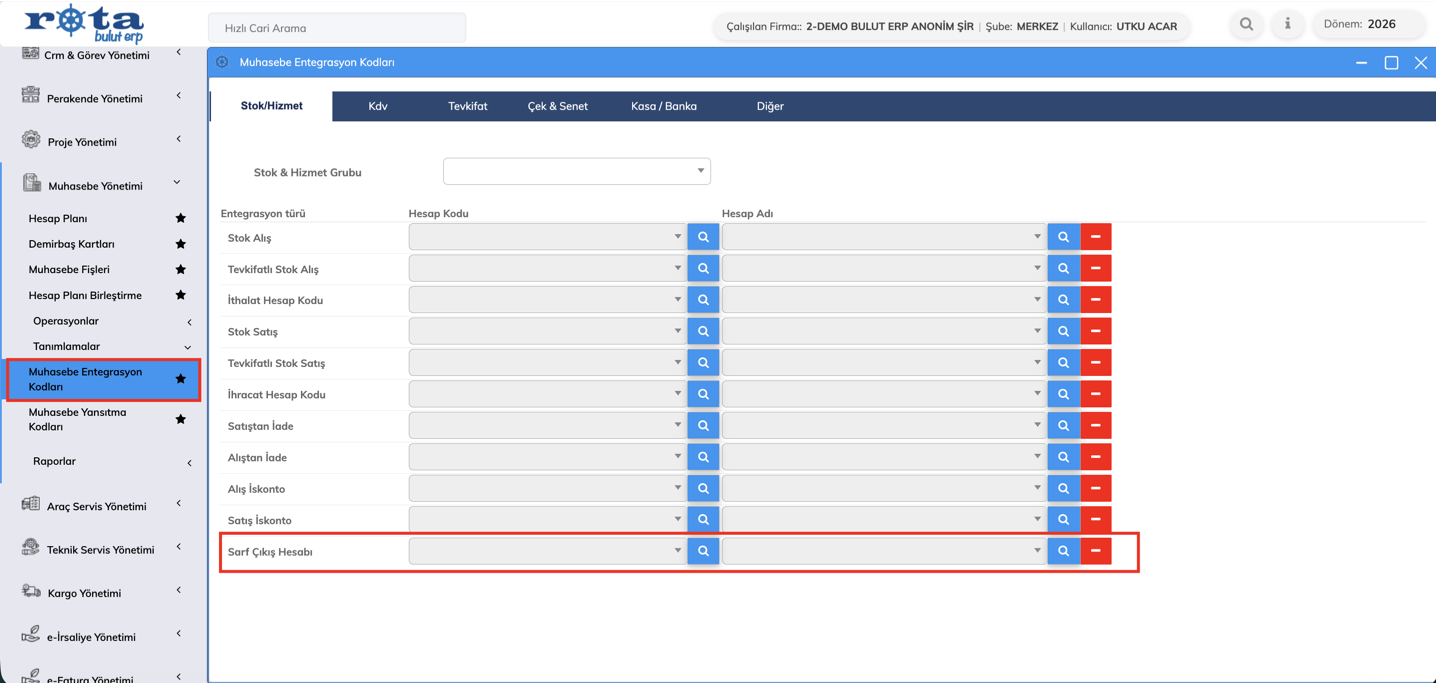Toggle favorite star for Hesap Planı
This screenshot has width=1437, height=683.
[181, 218]
